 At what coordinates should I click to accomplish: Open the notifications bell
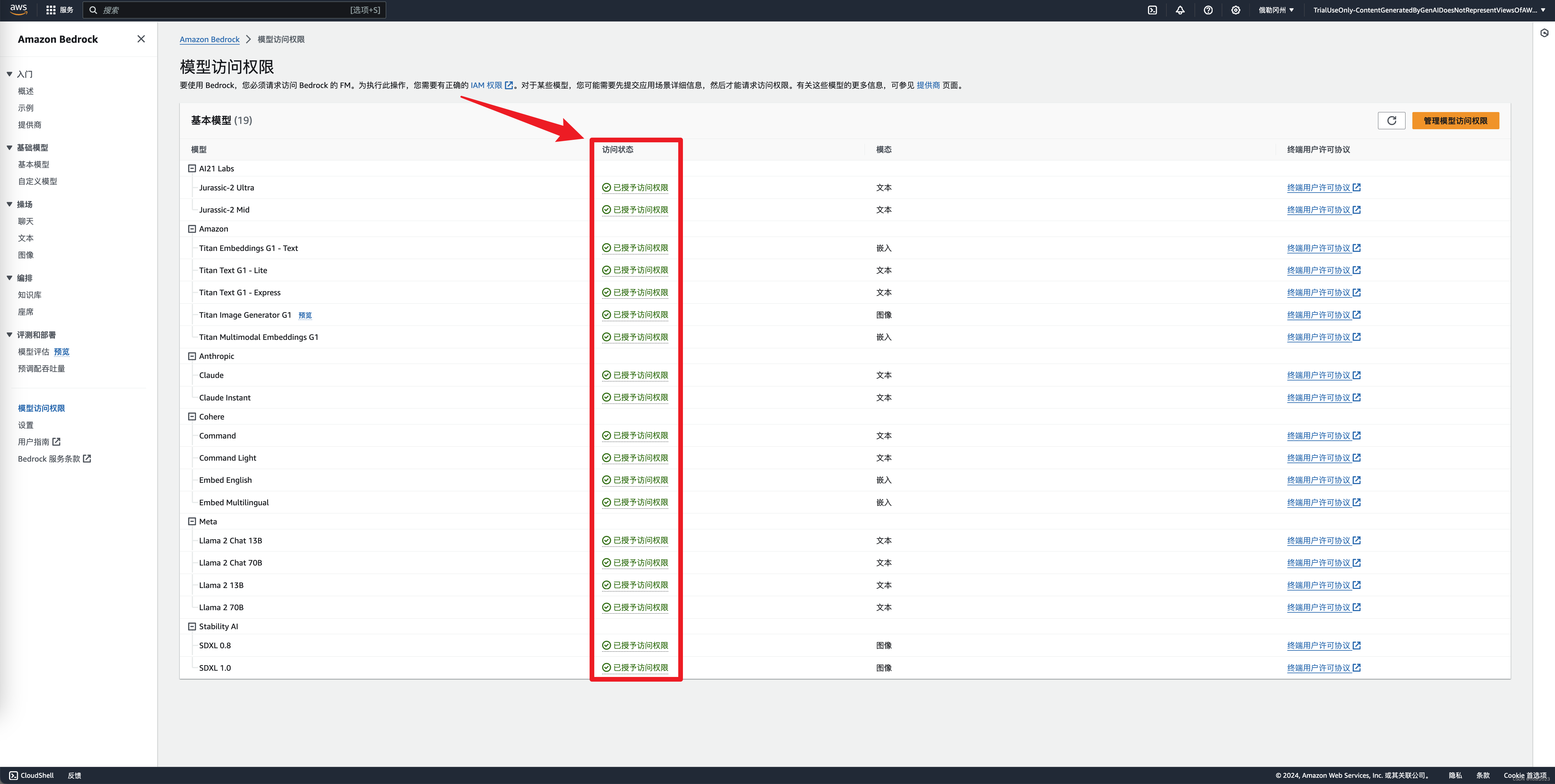pos(1180,10)
